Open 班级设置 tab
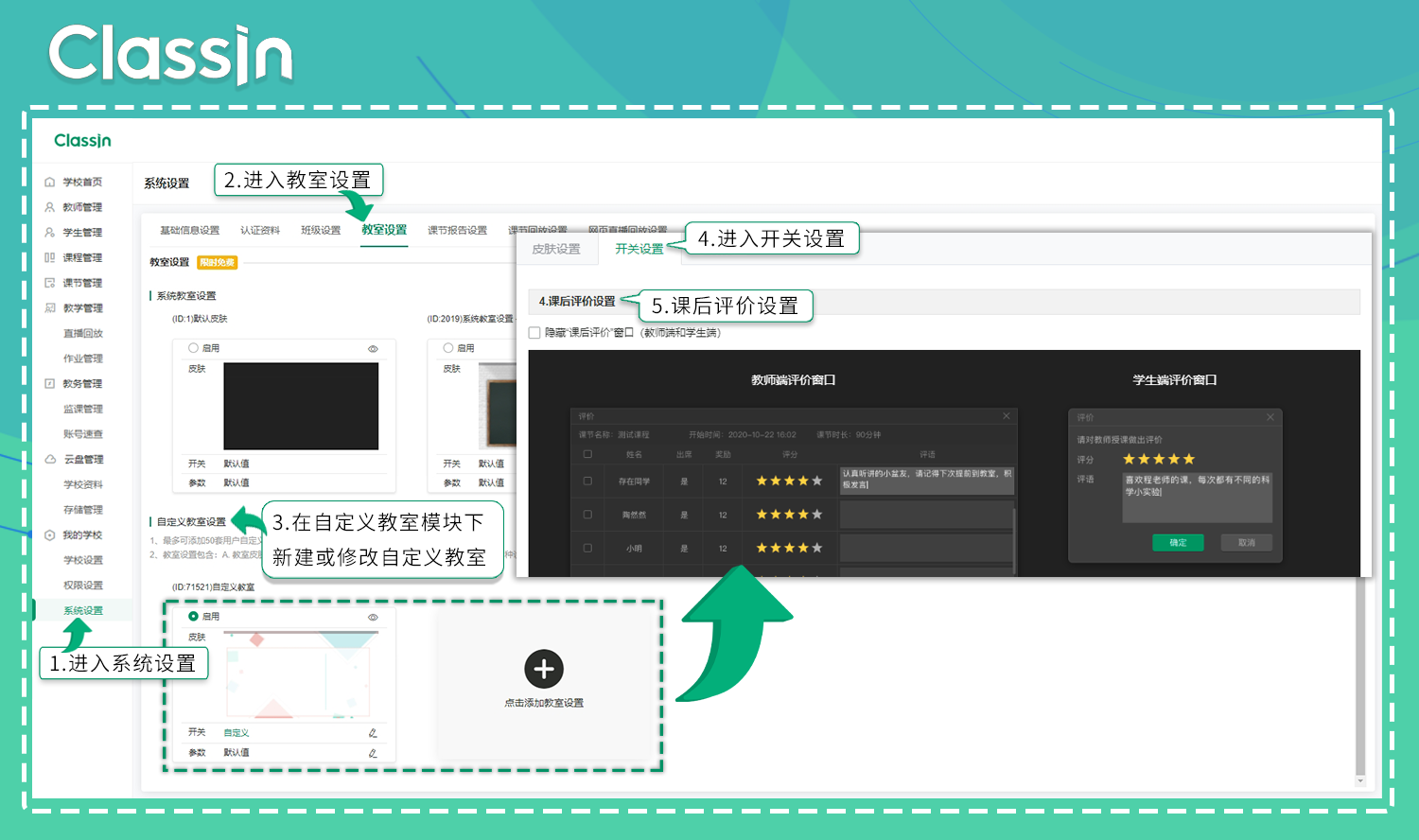 321,231
